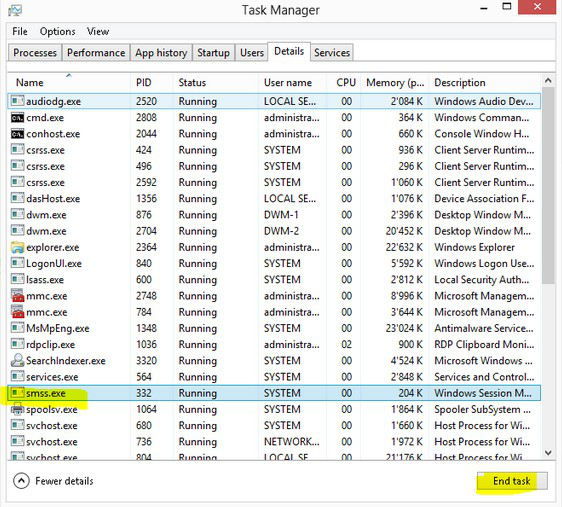Click the services.exe process icon
This screenshot has height=507, width=562.
coord(17,377)
